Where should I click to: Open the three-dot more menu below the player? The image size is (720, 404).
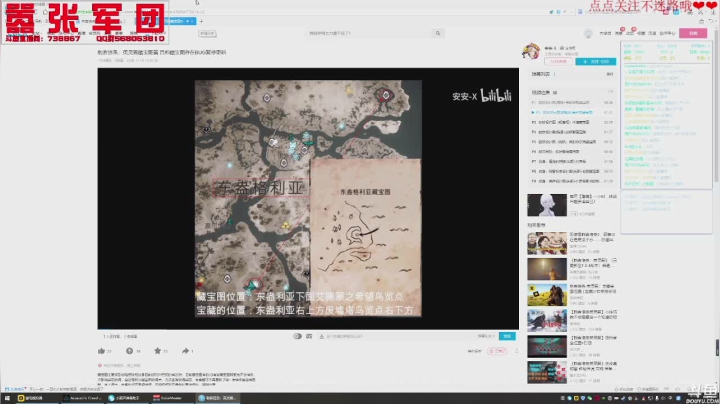click(517, 351)
